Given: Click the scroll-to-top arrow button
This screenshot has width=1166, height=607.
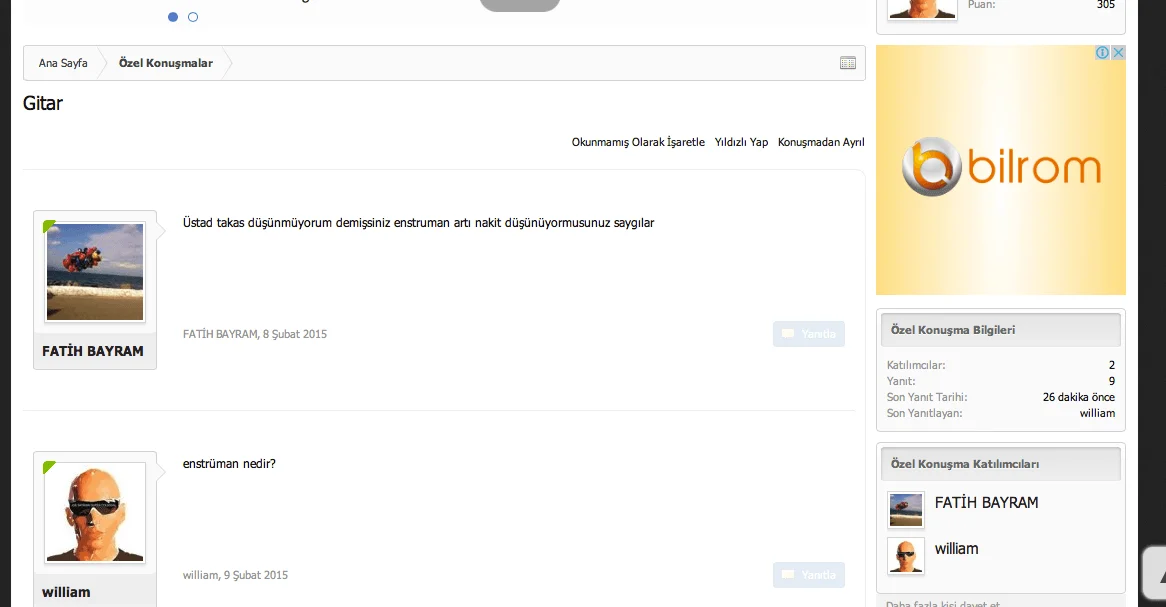Looking at the screenshot, I should (x=1154, y=572).
